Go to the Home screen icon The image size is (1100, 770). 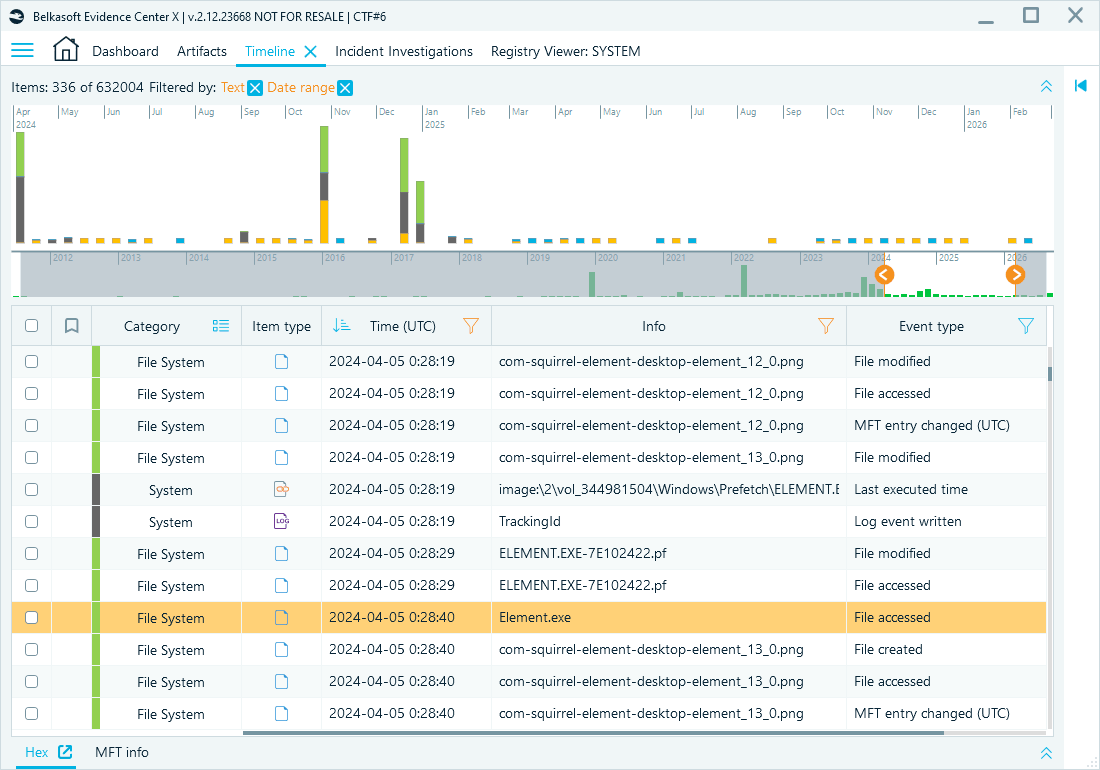(65, 50)
